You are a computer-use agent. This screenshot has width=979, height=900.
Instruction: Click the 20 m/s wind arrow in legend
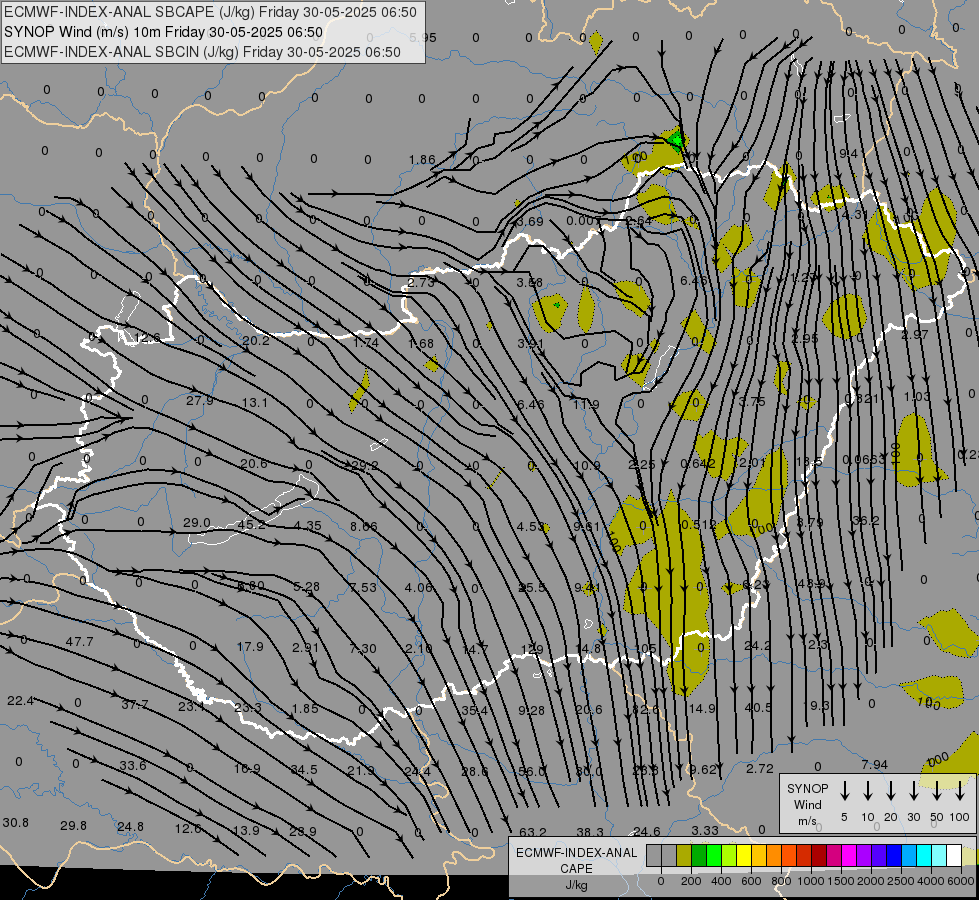891,791
